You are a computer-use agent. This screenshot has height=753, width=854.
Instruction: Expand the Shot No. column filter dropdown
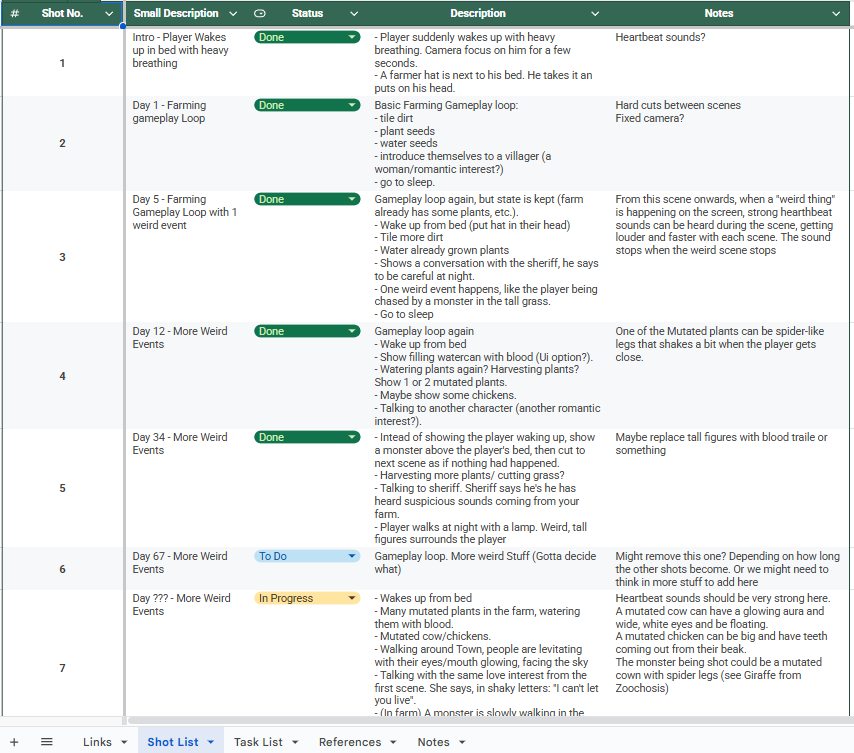[x=109, y=14]
